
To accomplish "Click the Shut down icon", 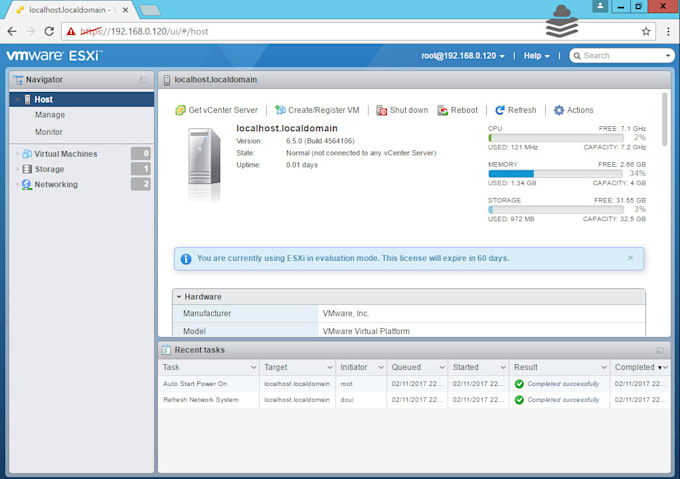I will [381, 110].
